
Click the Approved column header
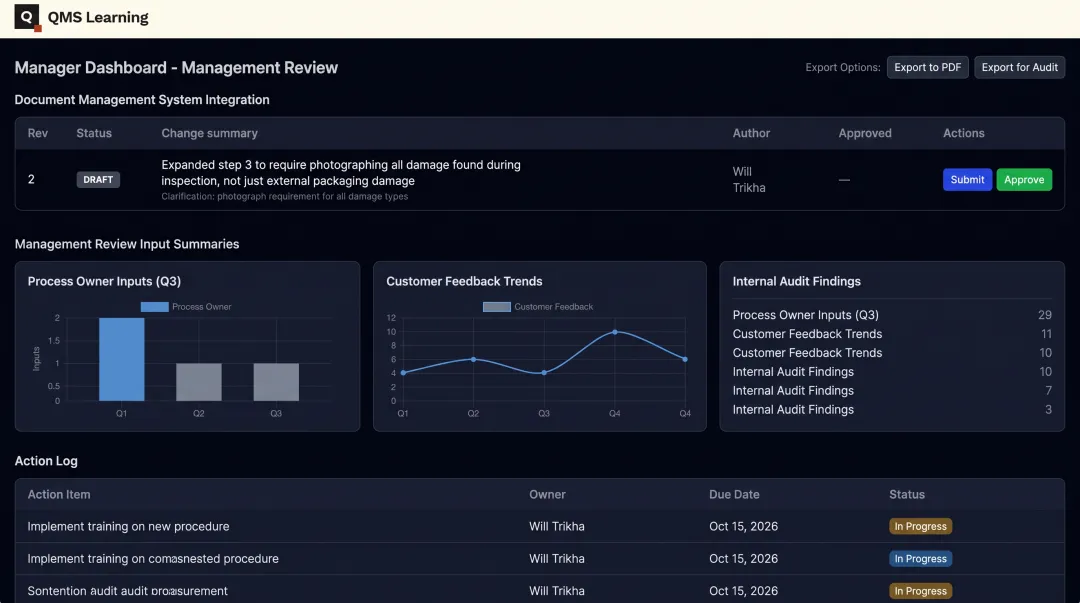tap(864, 133)
